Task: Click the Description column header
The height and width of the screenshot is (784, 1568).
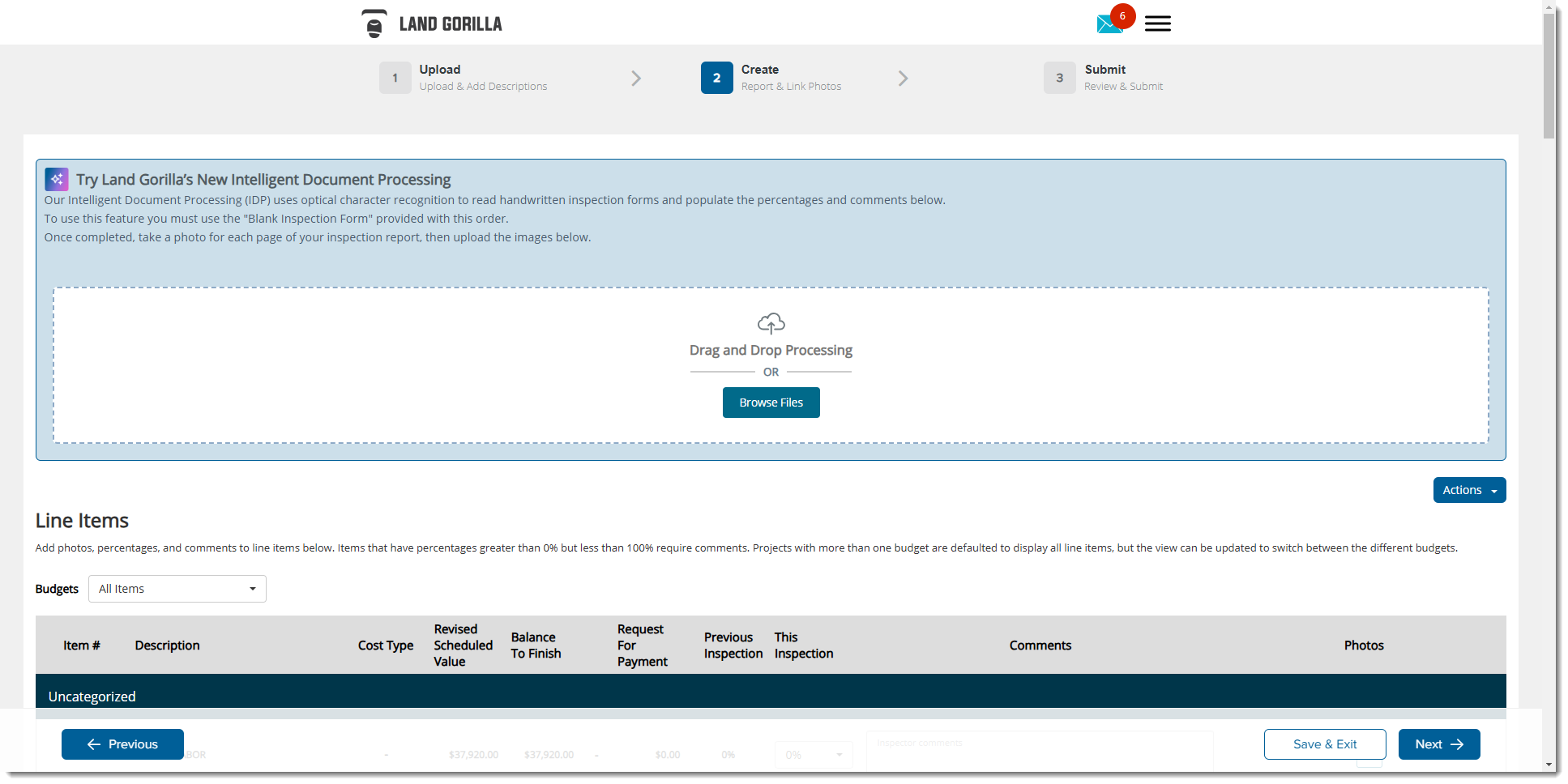Action: point(167,646)
